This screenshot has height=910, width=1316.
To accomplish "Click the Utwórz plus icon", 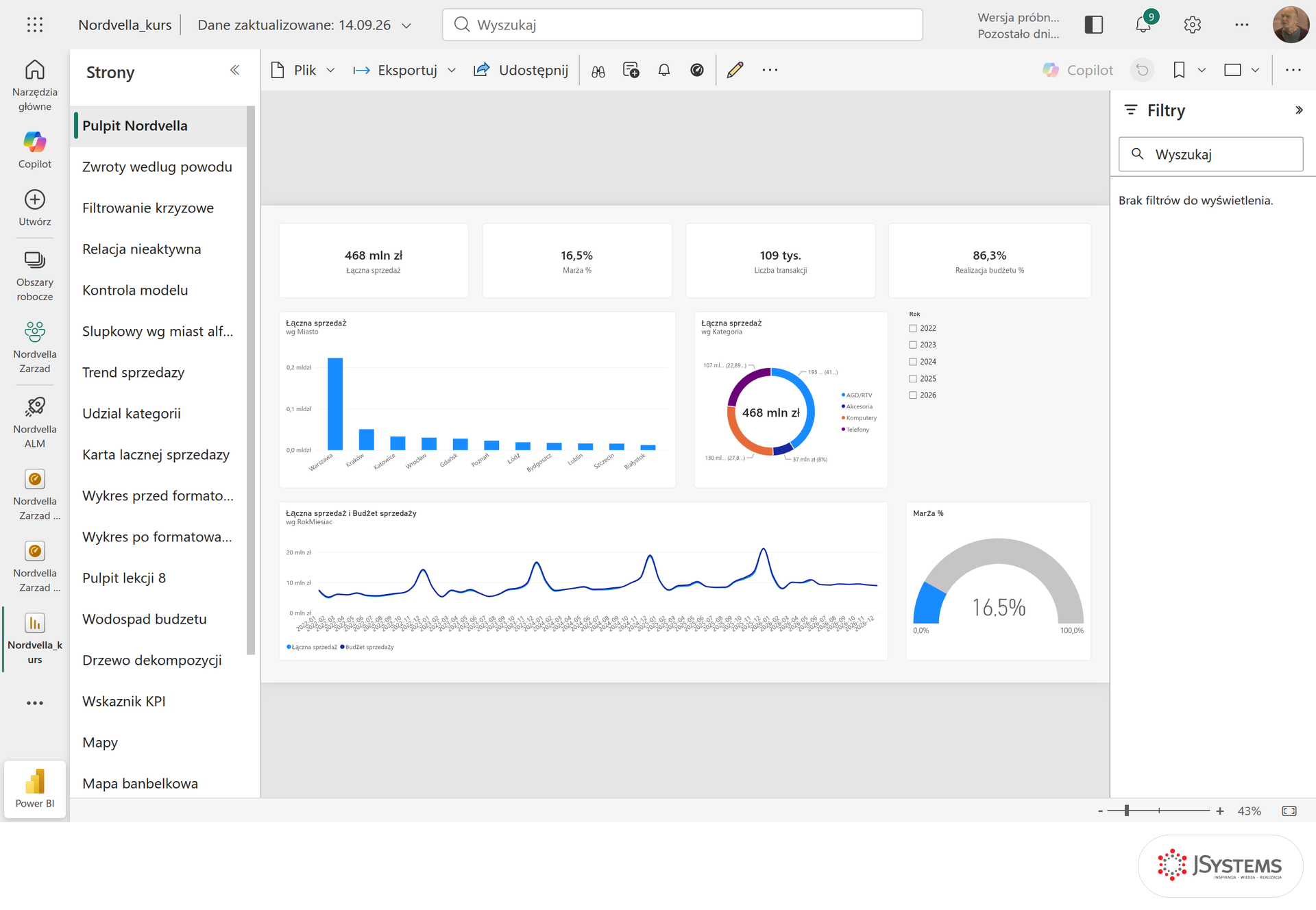I will pyautogui.click(x=35, y=199).
